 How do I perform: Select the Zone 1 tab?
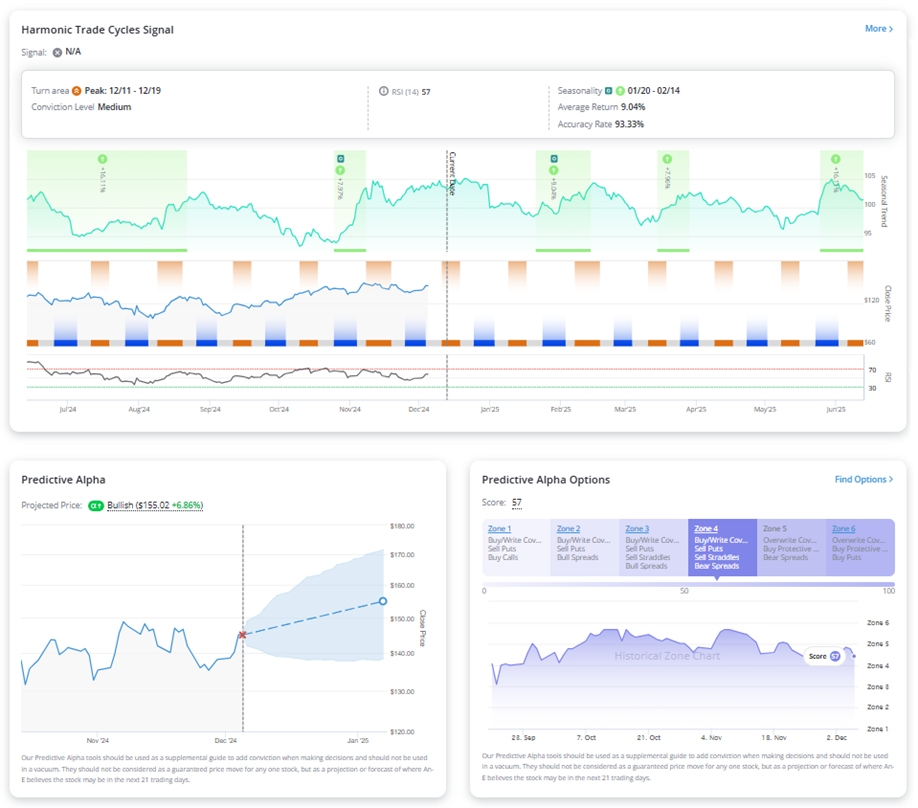coord(516,547)
